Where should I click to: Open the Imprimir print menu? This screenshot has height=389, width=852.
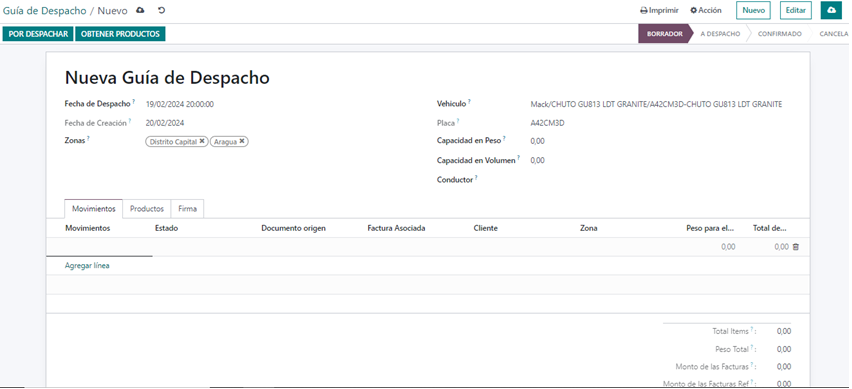659,10
